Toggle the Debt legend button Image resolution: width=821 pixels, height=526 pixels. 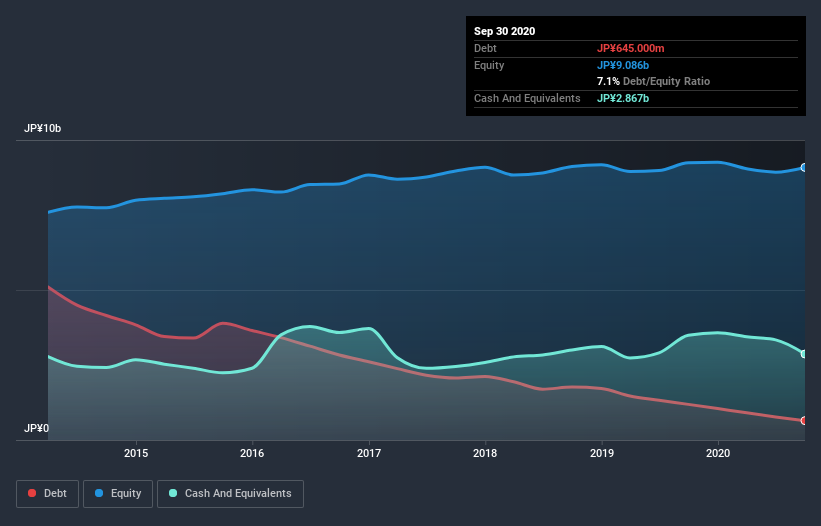tap(47, 494)
